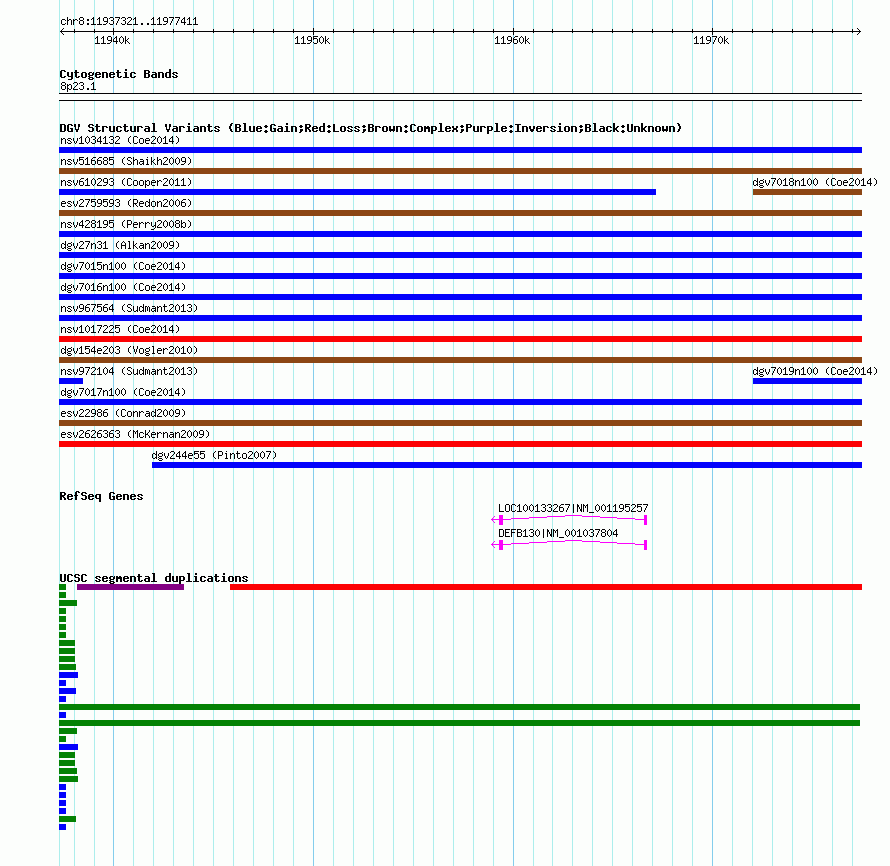Click the 11960k ruler tick label
890x866 pixels.
(512, 40)
